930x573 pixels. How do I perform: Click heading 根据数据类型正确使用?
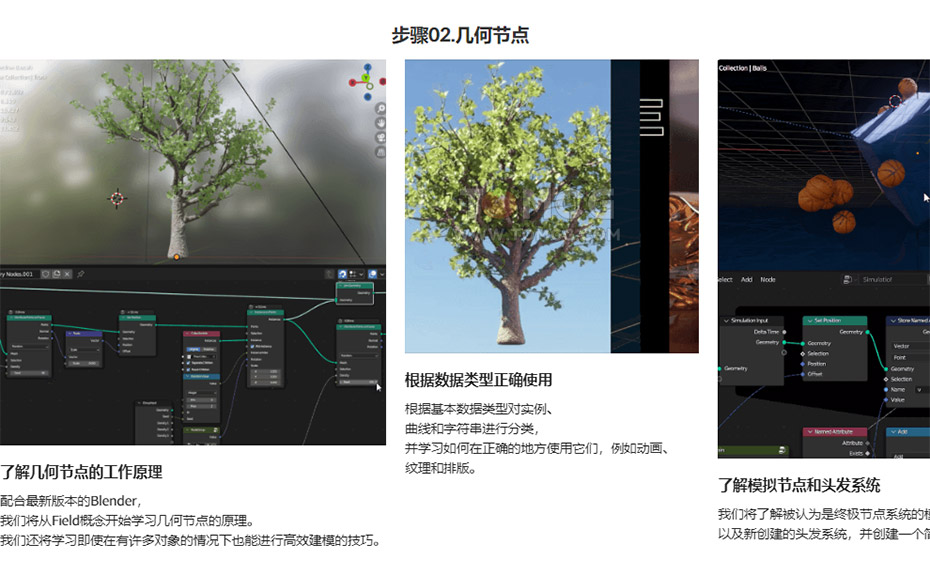(479, 380)
